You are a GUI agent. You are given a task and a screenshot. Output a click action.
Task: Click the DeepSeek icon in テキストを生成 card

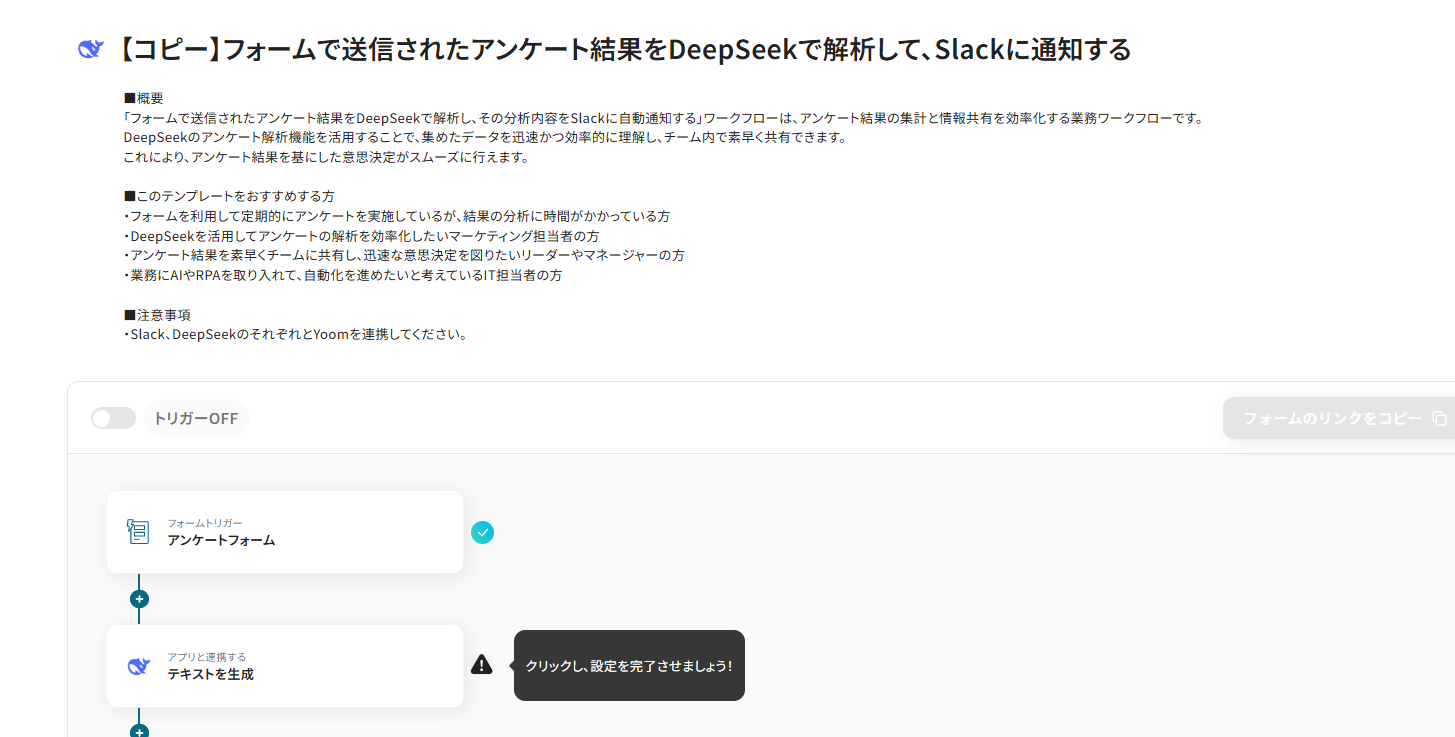pos(138,666)
